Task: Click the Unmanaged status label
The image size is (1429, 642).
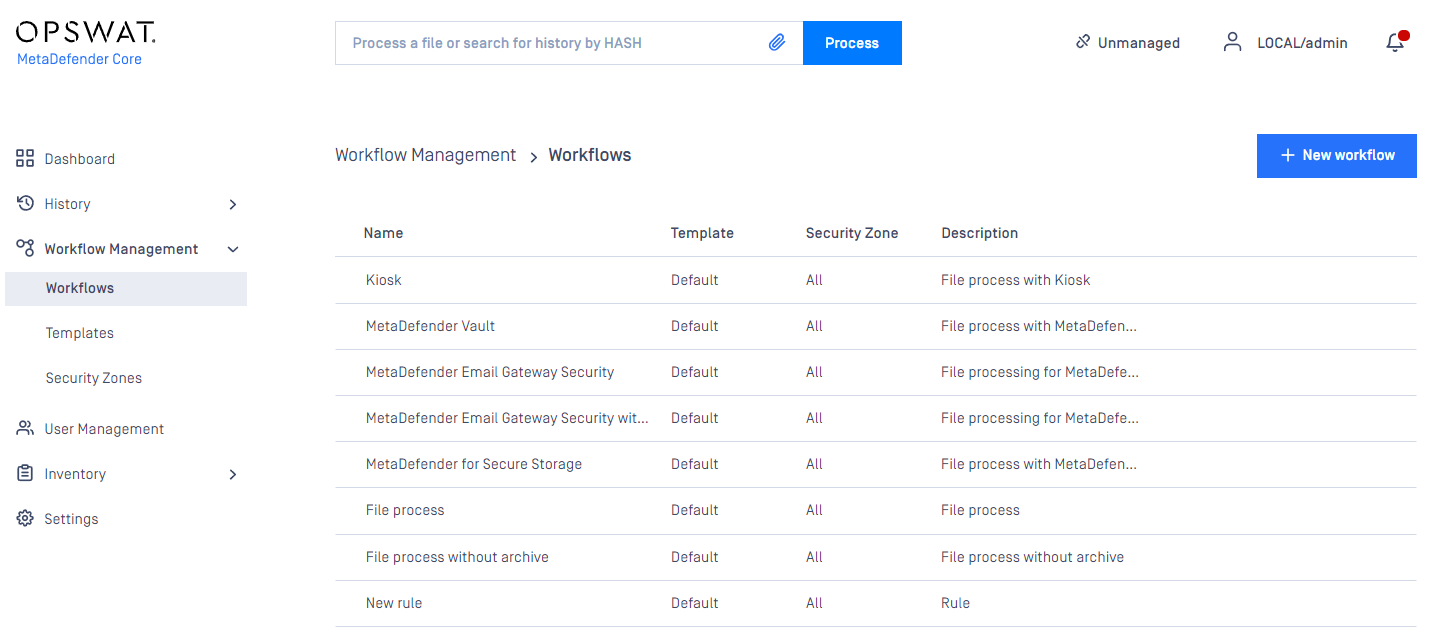Action: point(1139,43)
